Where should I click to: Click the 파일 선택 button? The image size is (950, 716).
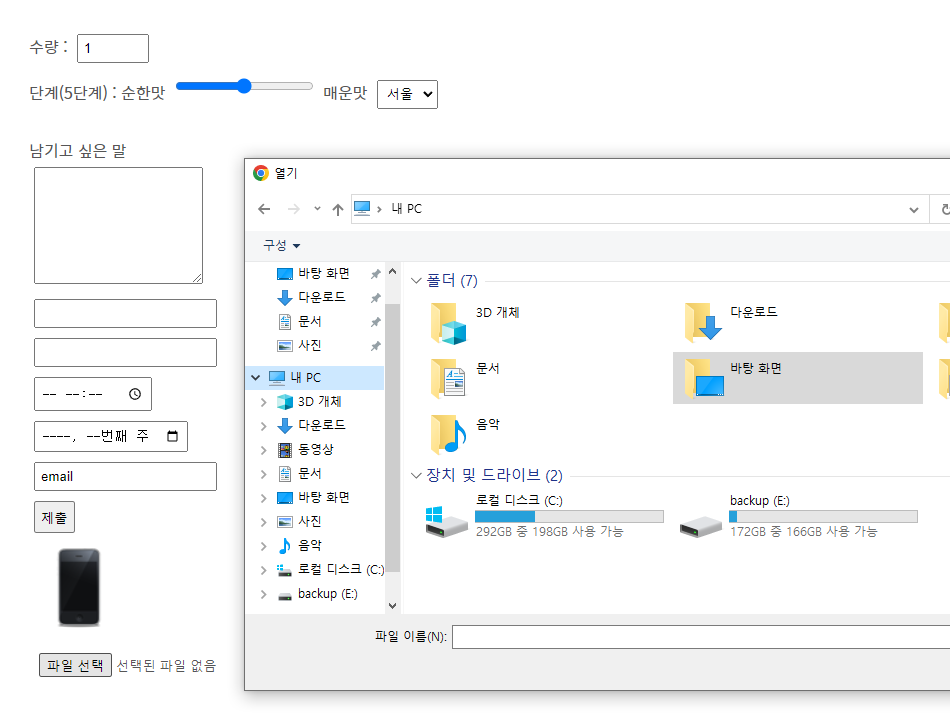coord(75,665)
